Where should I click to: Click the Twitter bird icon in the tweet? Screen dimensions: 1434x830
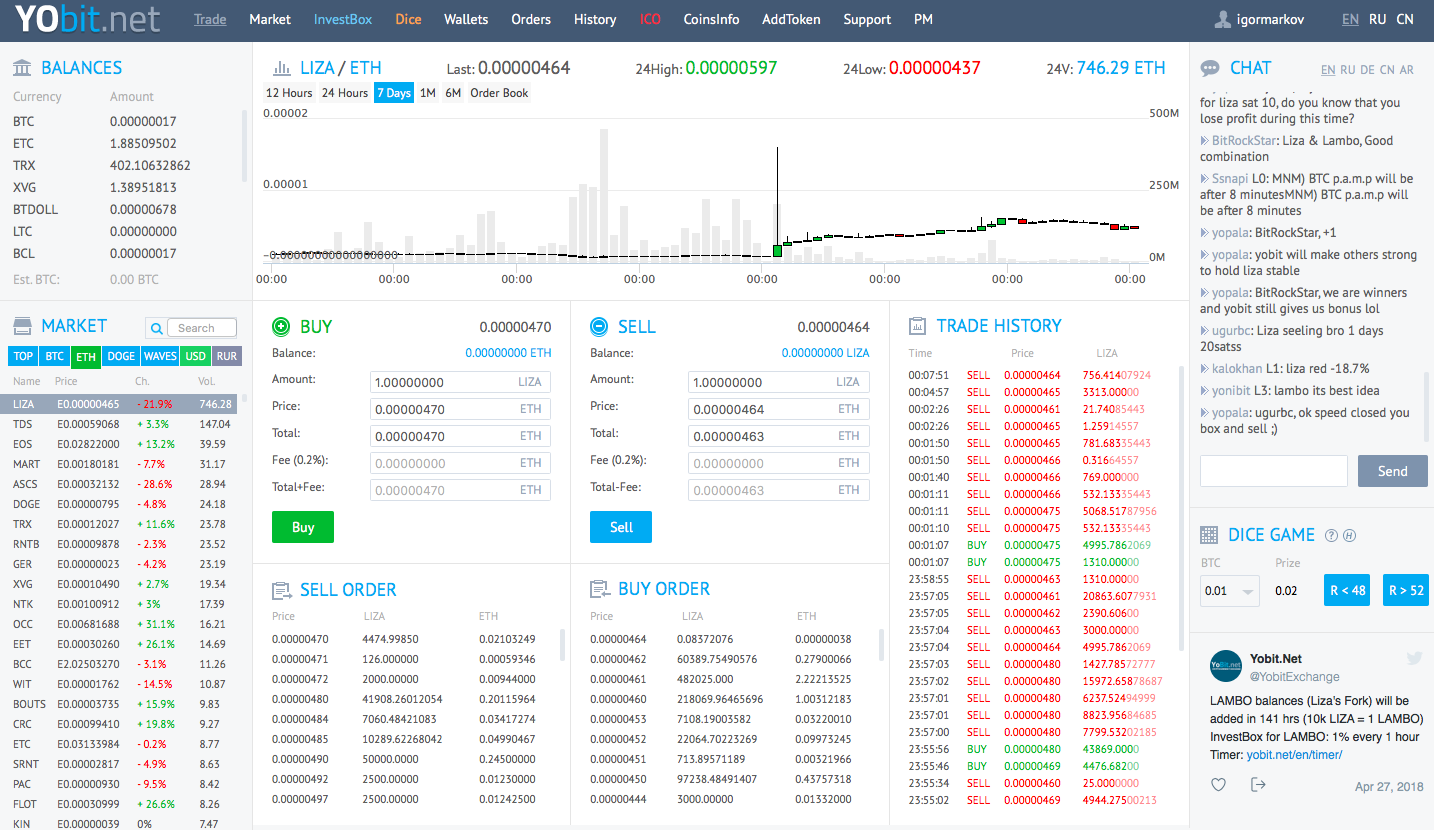click(1414, 658)
